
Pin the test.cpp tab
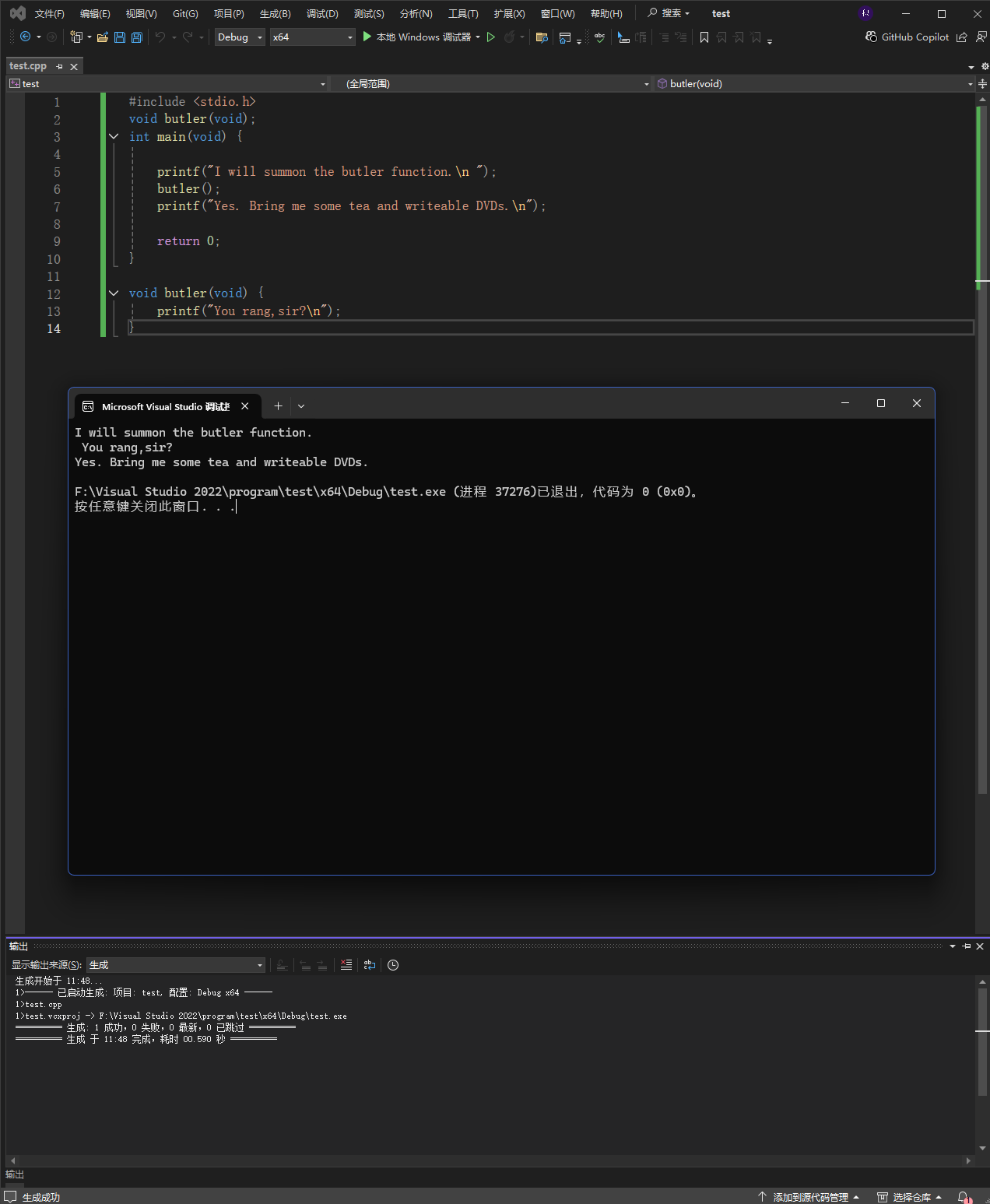(x=60, y=66)
